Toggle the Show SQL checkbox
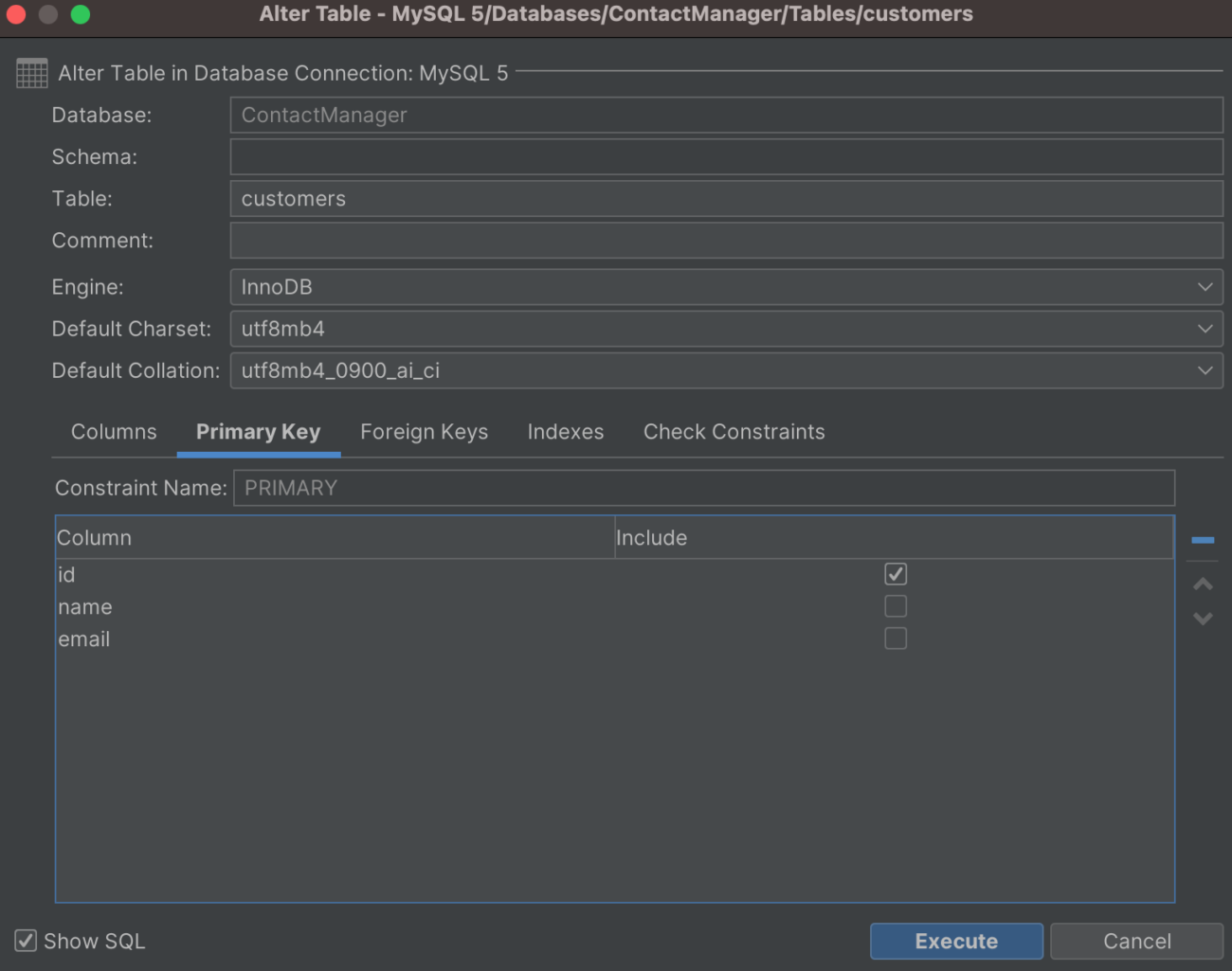Screen dimensions: 1232x971 pos(27,941)
